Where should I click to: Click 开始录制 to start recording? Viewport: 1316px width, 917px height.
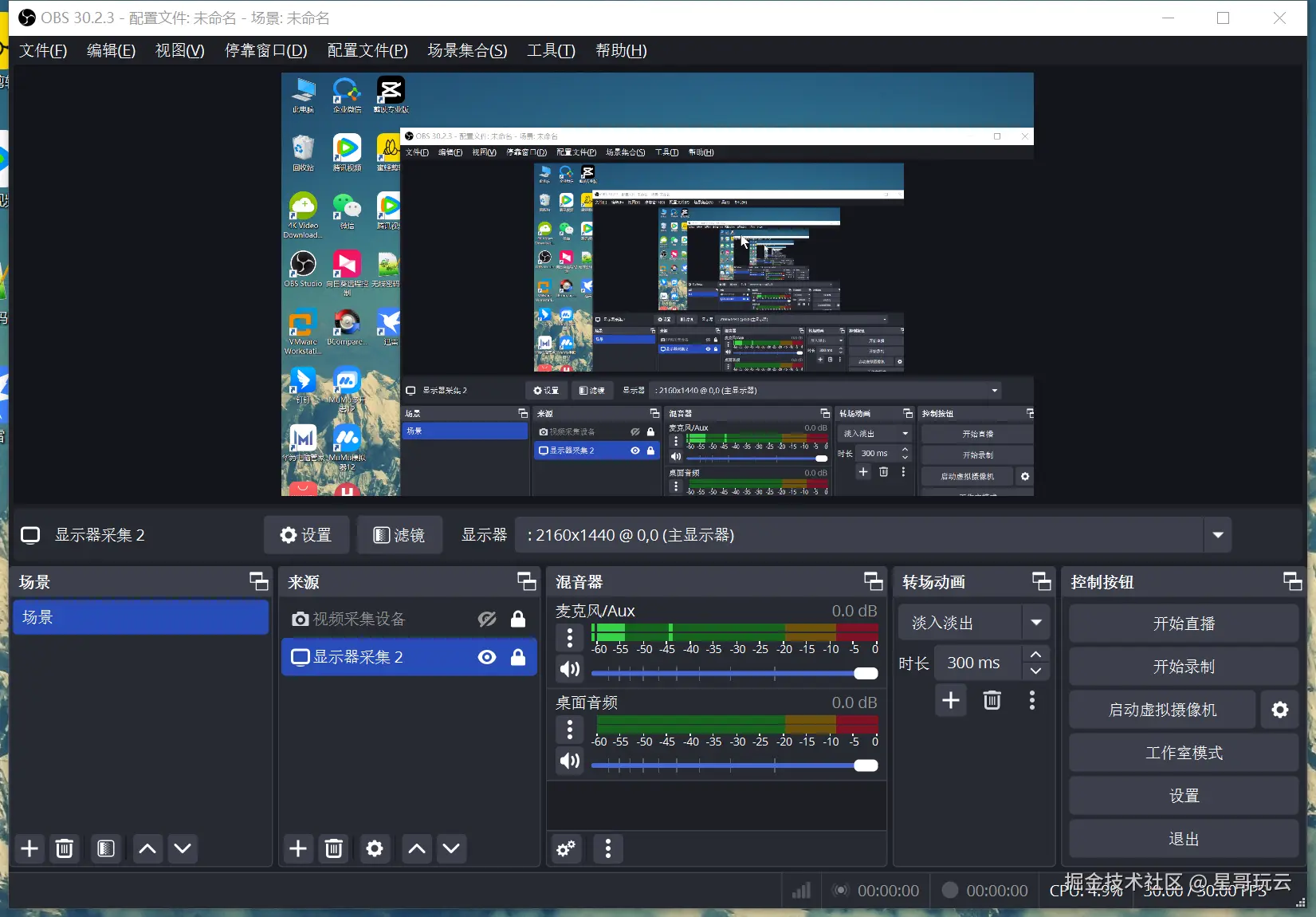pyautogui.click(x=1184, y=667)
